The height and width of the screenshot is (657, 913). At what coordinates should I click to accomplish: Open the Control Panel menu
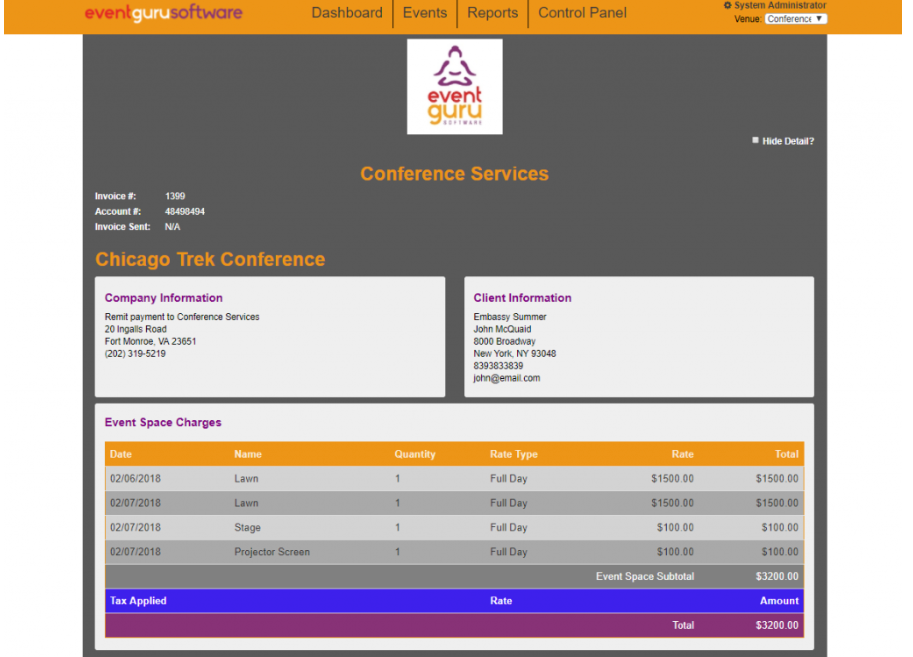click(582, 13)
